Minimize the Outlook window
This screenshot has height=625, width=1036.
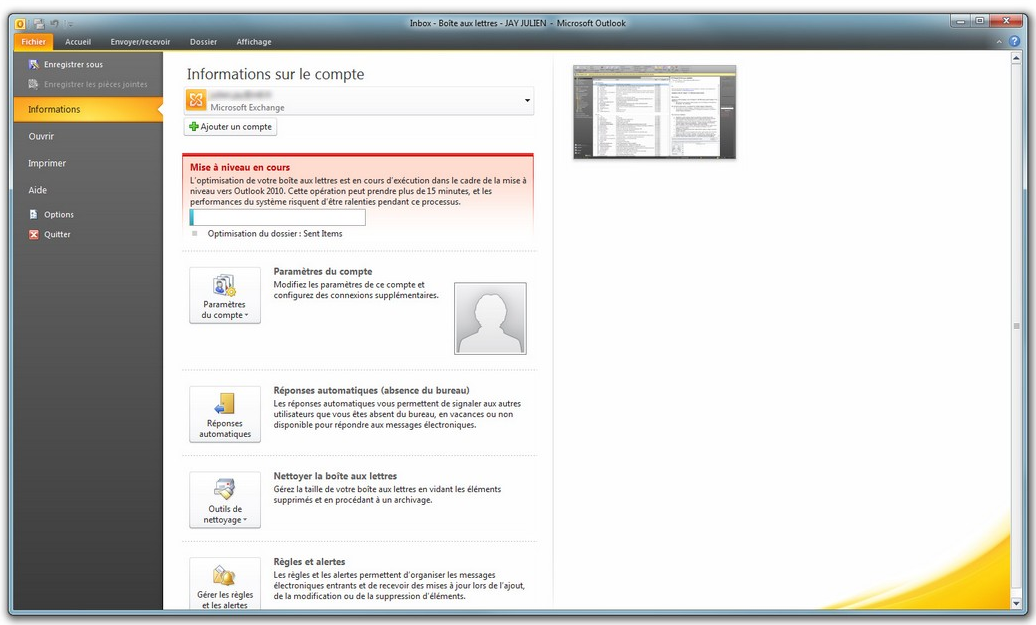tap(961, 21)
